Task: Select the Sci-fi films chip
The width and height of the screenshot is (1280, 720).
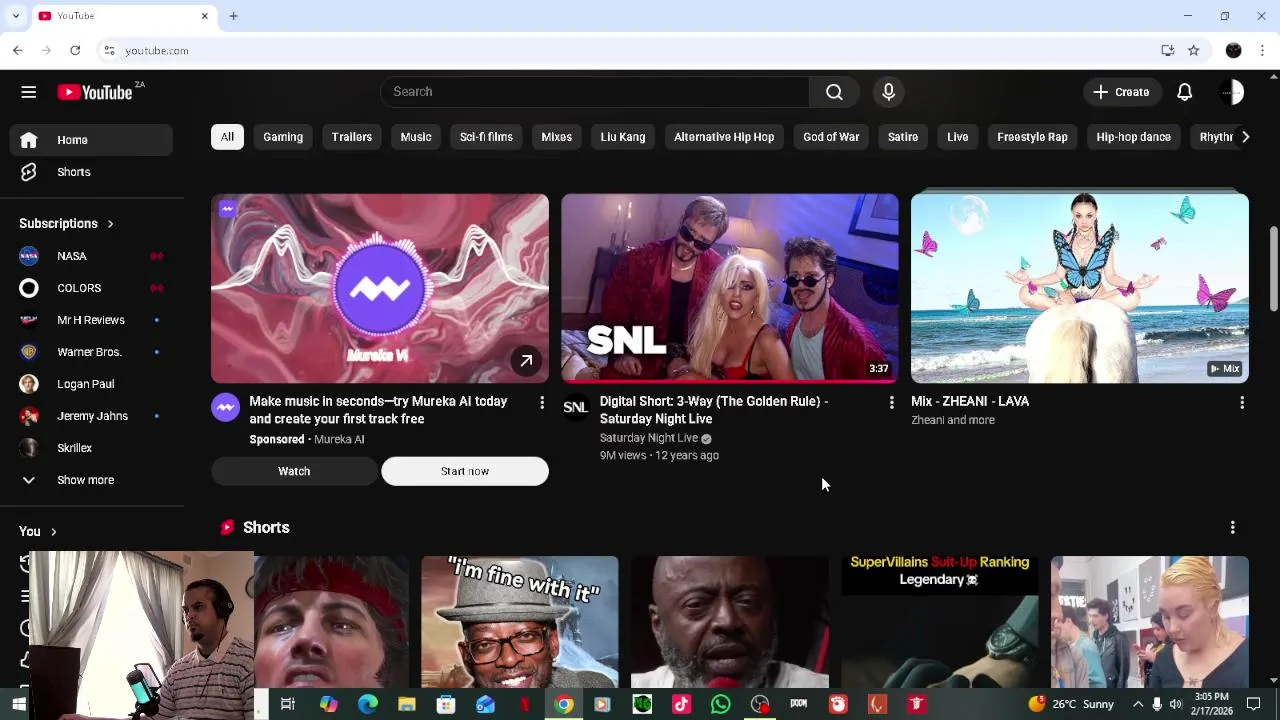Action: [x=486, y=137]
